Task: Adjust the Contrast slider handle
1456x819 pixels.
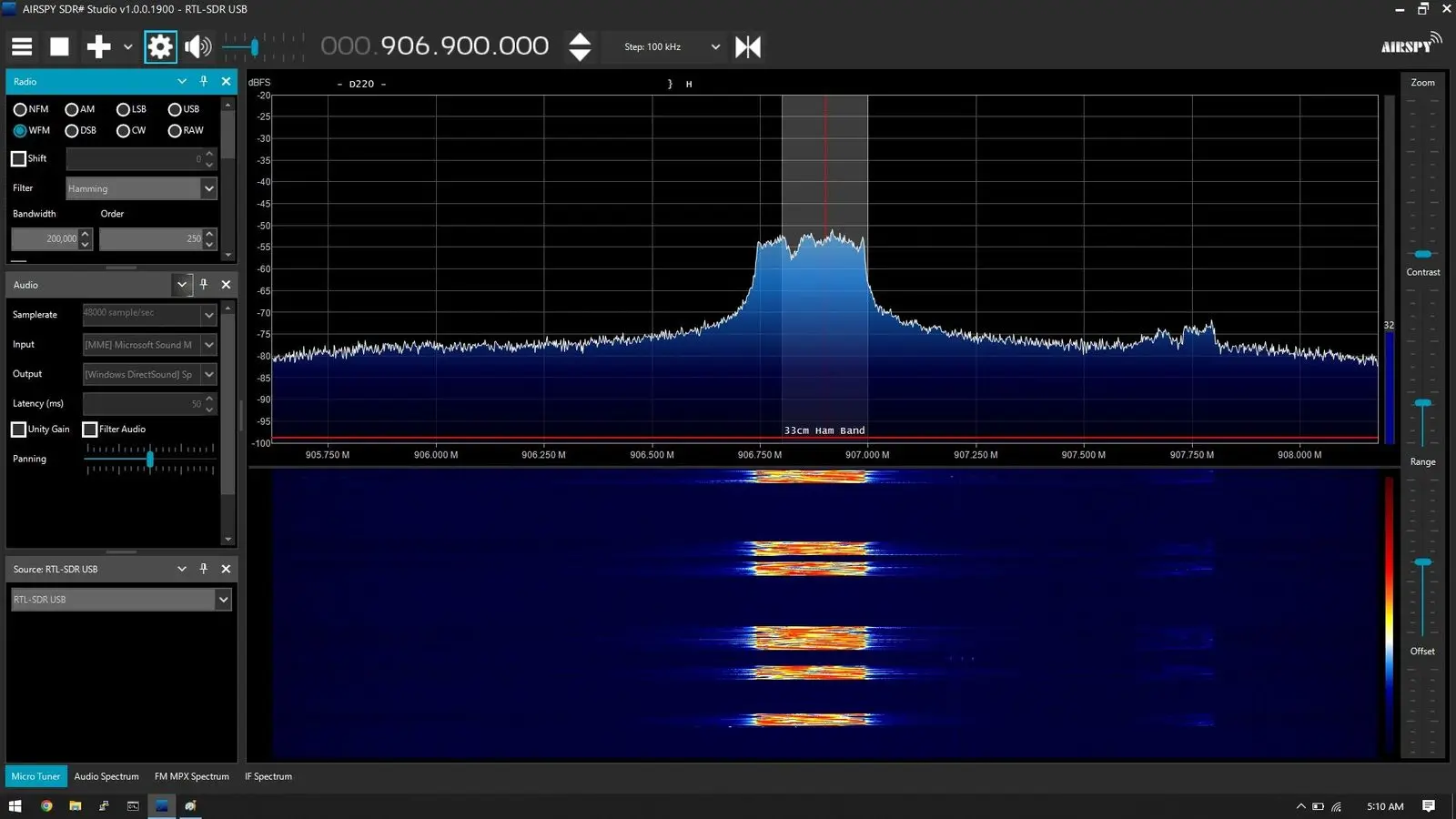Action: click(x=1423, y=403)
